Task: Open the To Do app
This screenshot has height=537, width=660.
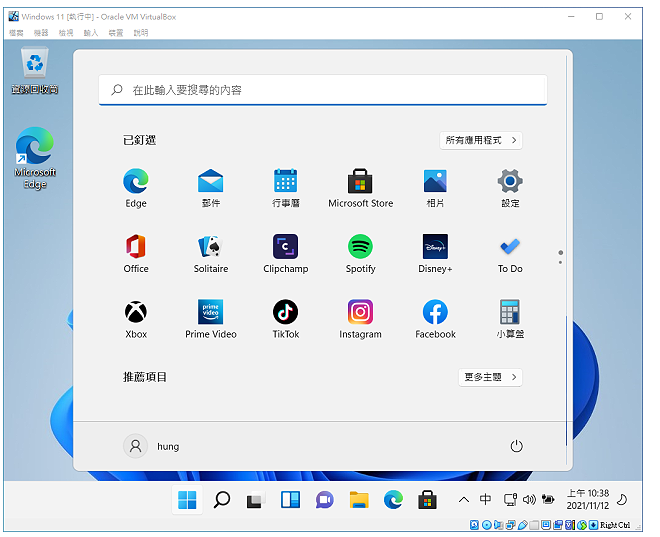Action: [x=510, y=254]
